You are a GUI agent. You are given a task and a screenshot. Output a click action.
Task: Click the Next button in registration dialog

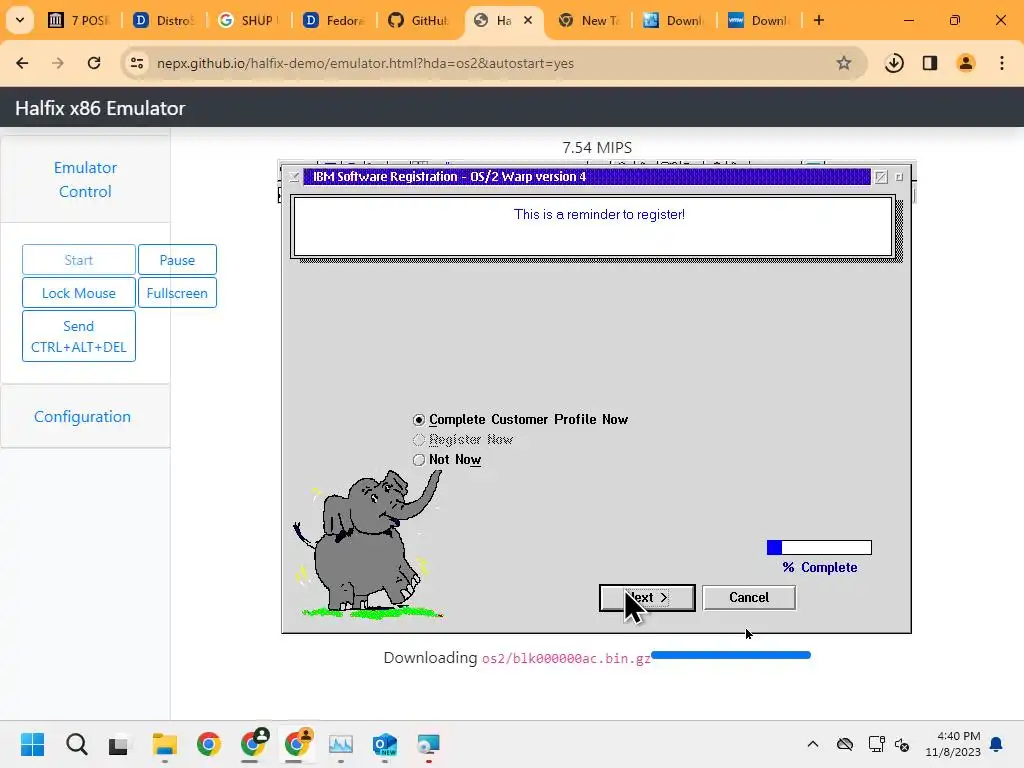tap(647, 598)
